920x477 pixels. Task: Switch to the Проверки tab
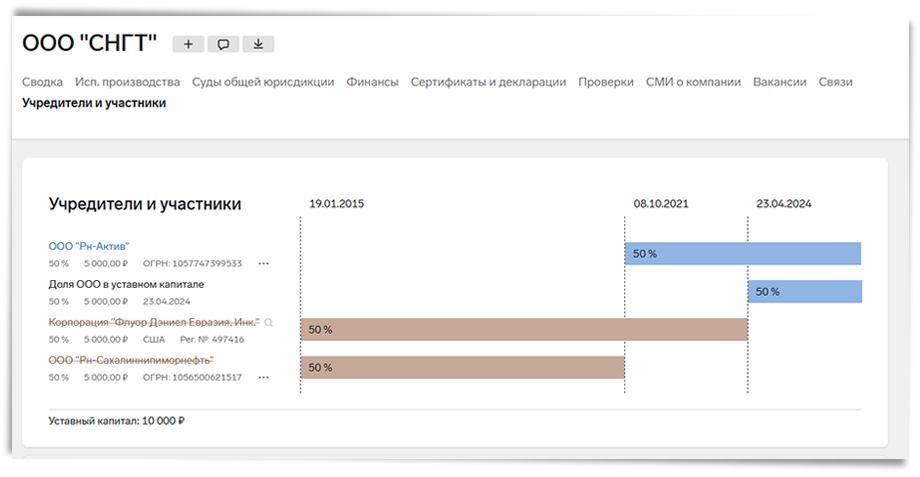(x=606, y=82)
